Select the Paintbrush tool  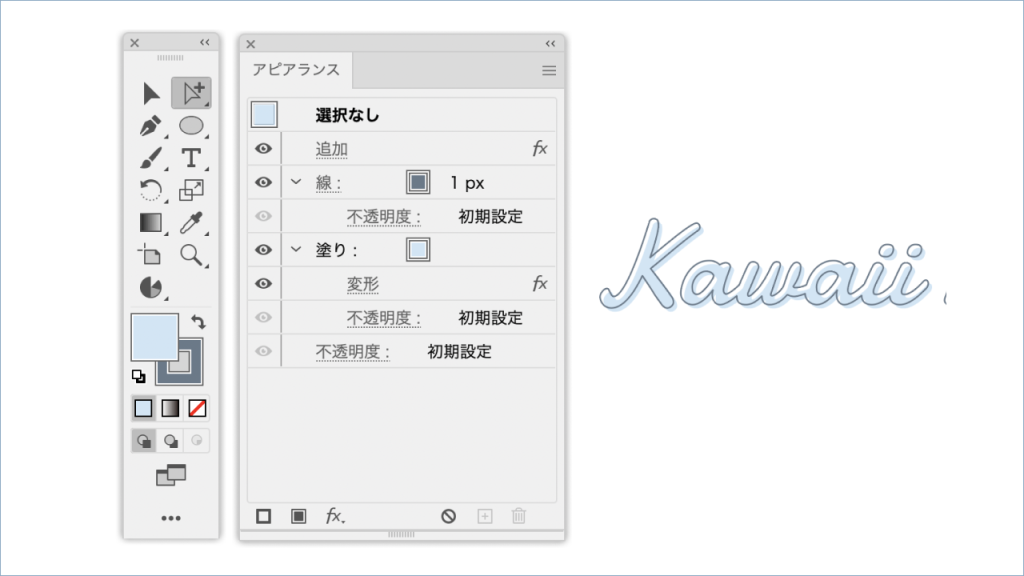click(x=151, y=158)
